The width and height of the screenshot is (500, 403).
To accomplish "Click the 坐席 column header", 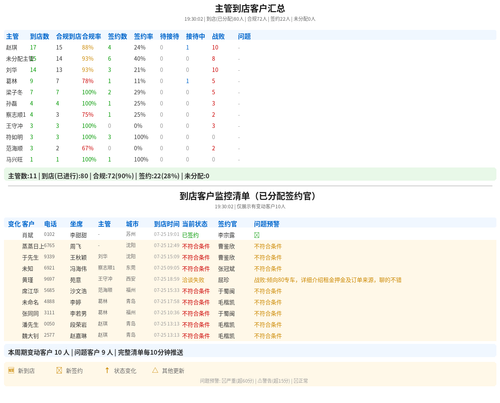I will pyautogui.click(x=76, y=224).
